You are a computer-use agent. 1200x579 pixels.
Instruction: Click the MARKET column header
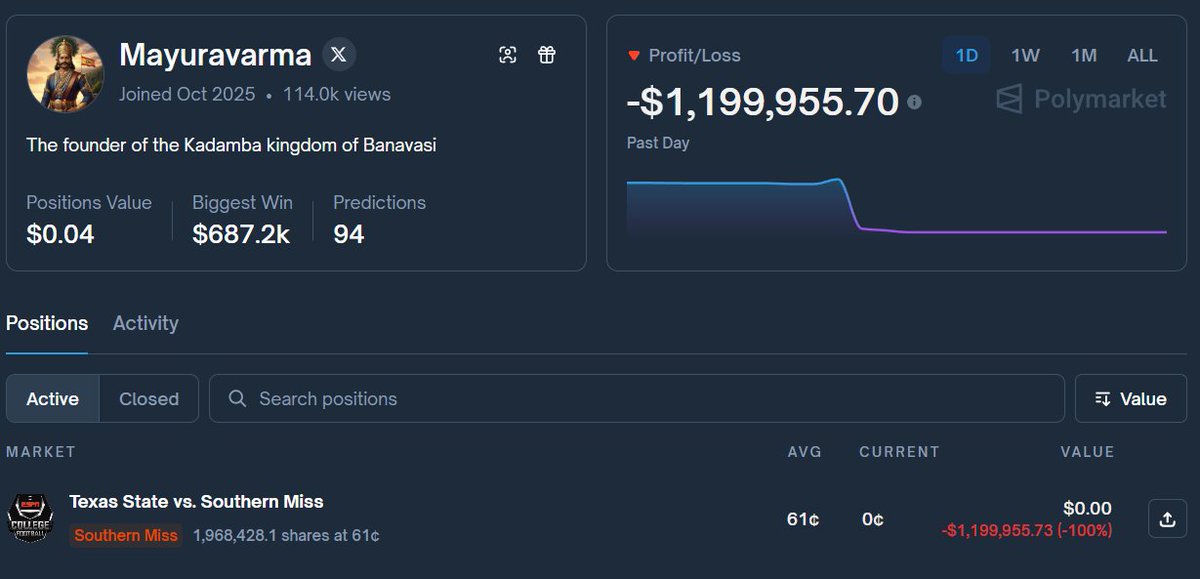[x=41, y=452]
